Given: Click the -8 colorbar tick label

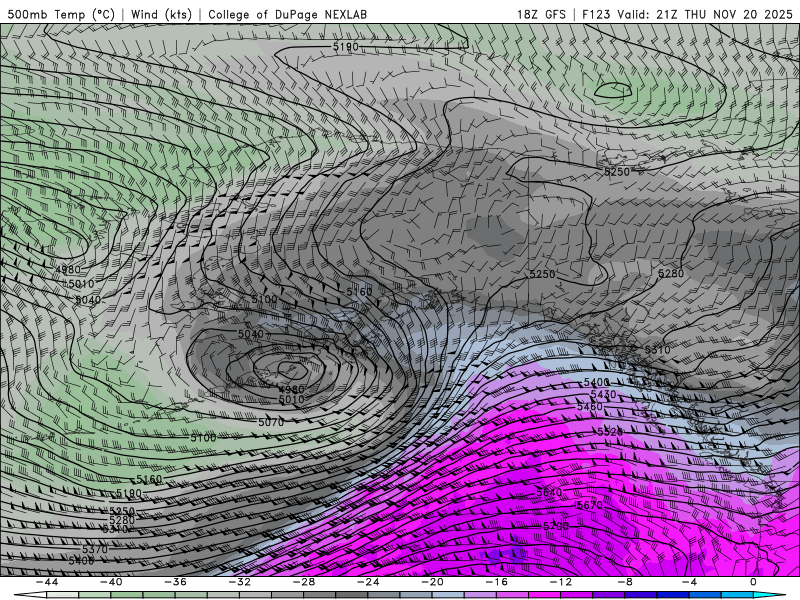Looking at the screenshot, I should pyautogui.click(x=625, y=582).
